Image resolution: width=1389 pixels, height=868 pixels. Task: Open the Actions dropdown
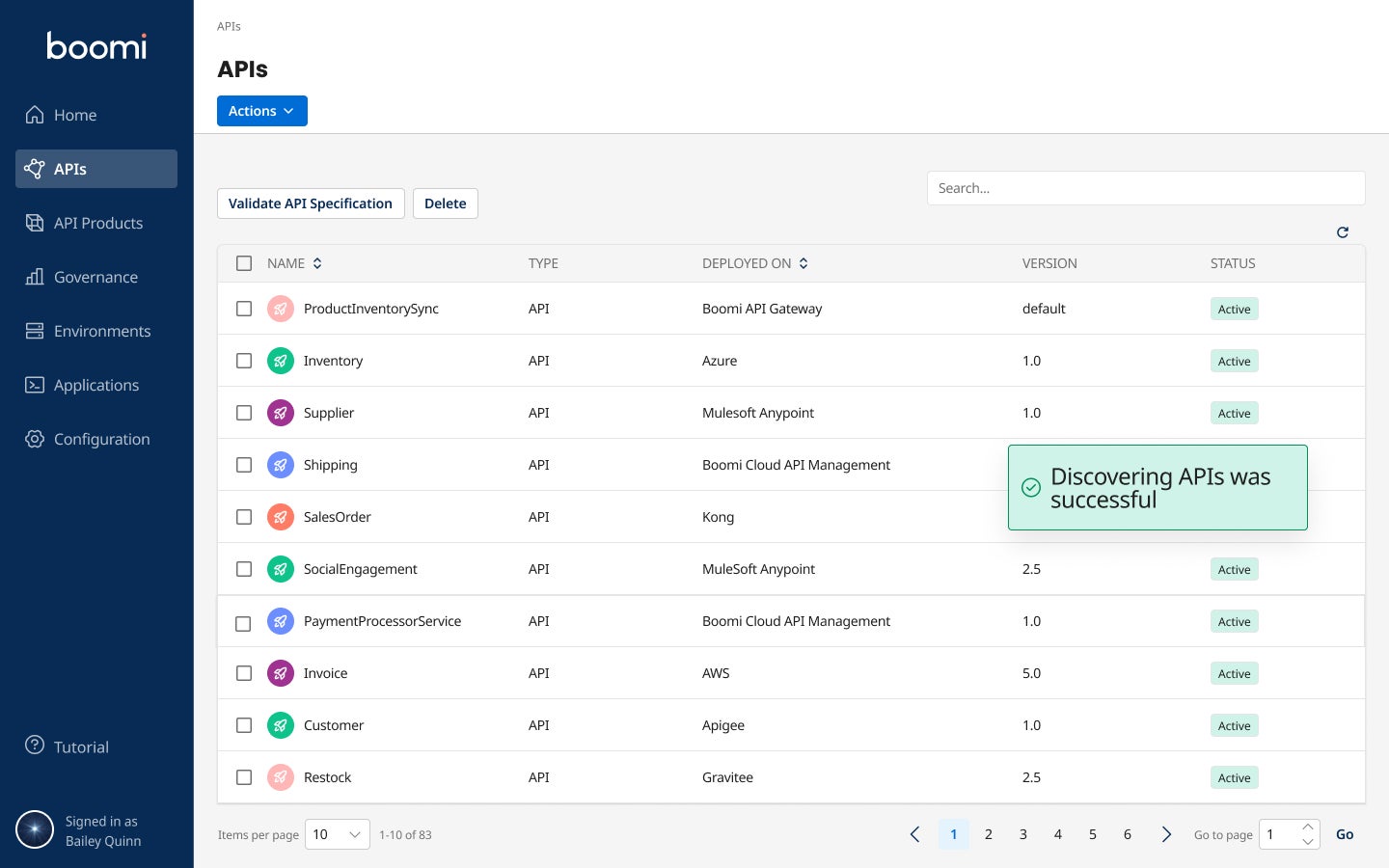[262, 111]
